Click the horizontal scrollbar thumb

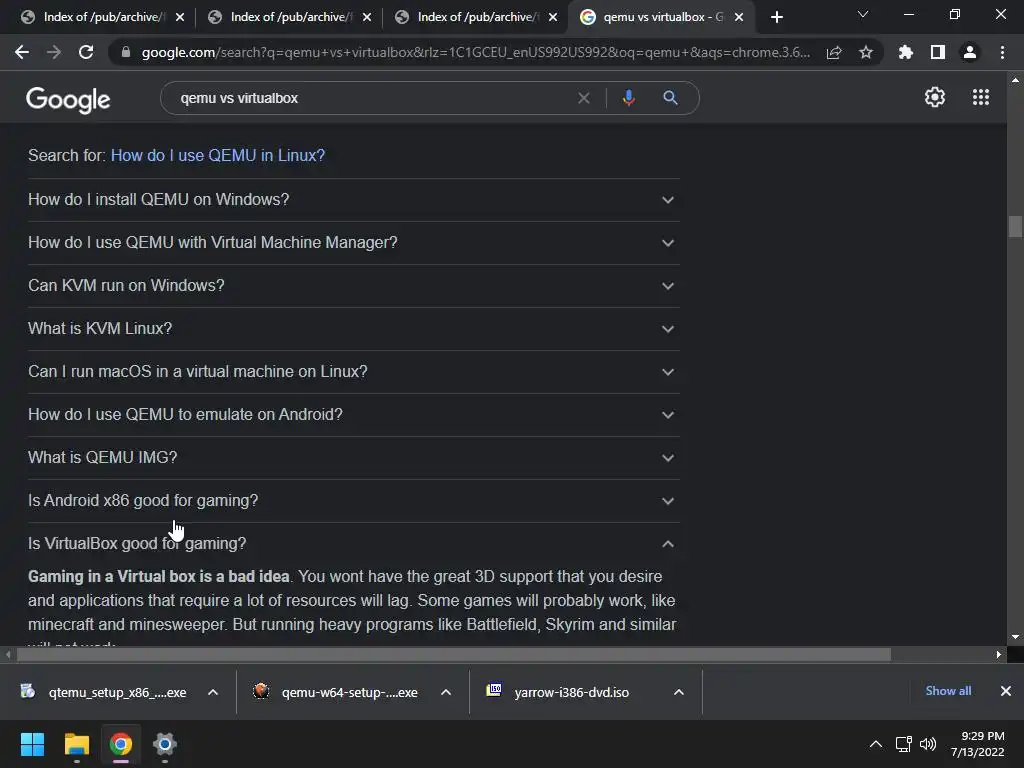(x=454, y=654)
